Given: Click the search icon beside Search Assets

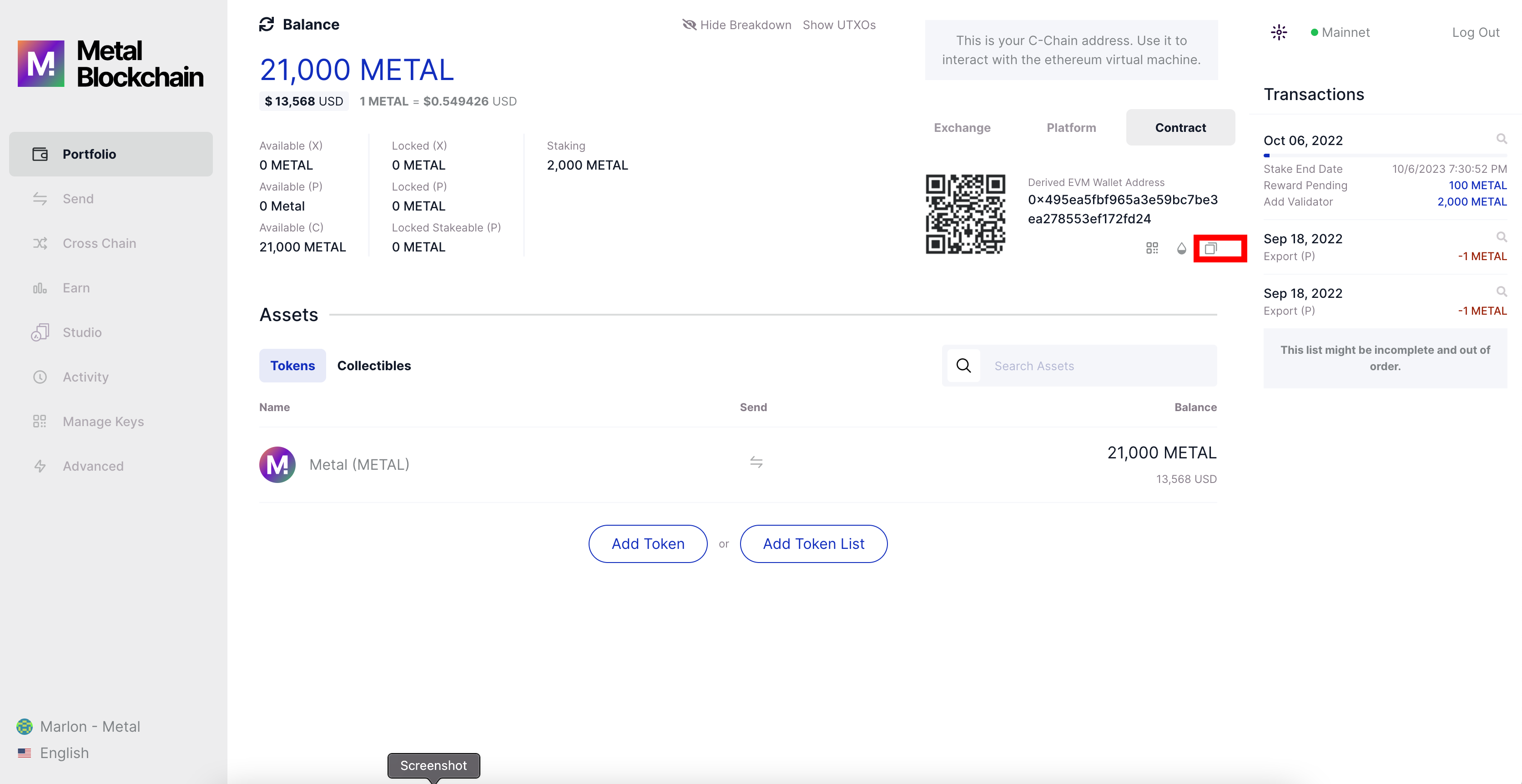Looking at the screenshot, I should (963, 366).
